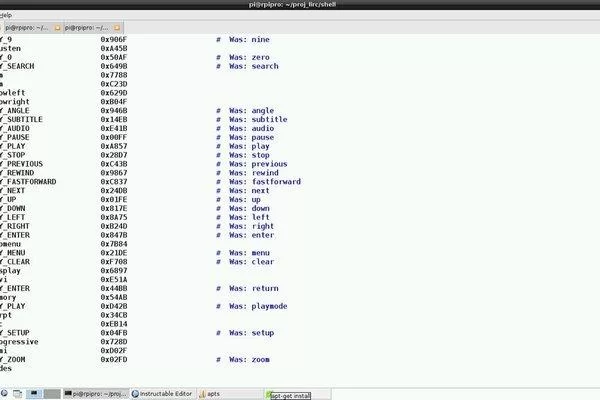Click the hex code 0x906F
The width and height of the screenshot is (600, 400).
tap(114, 39)
